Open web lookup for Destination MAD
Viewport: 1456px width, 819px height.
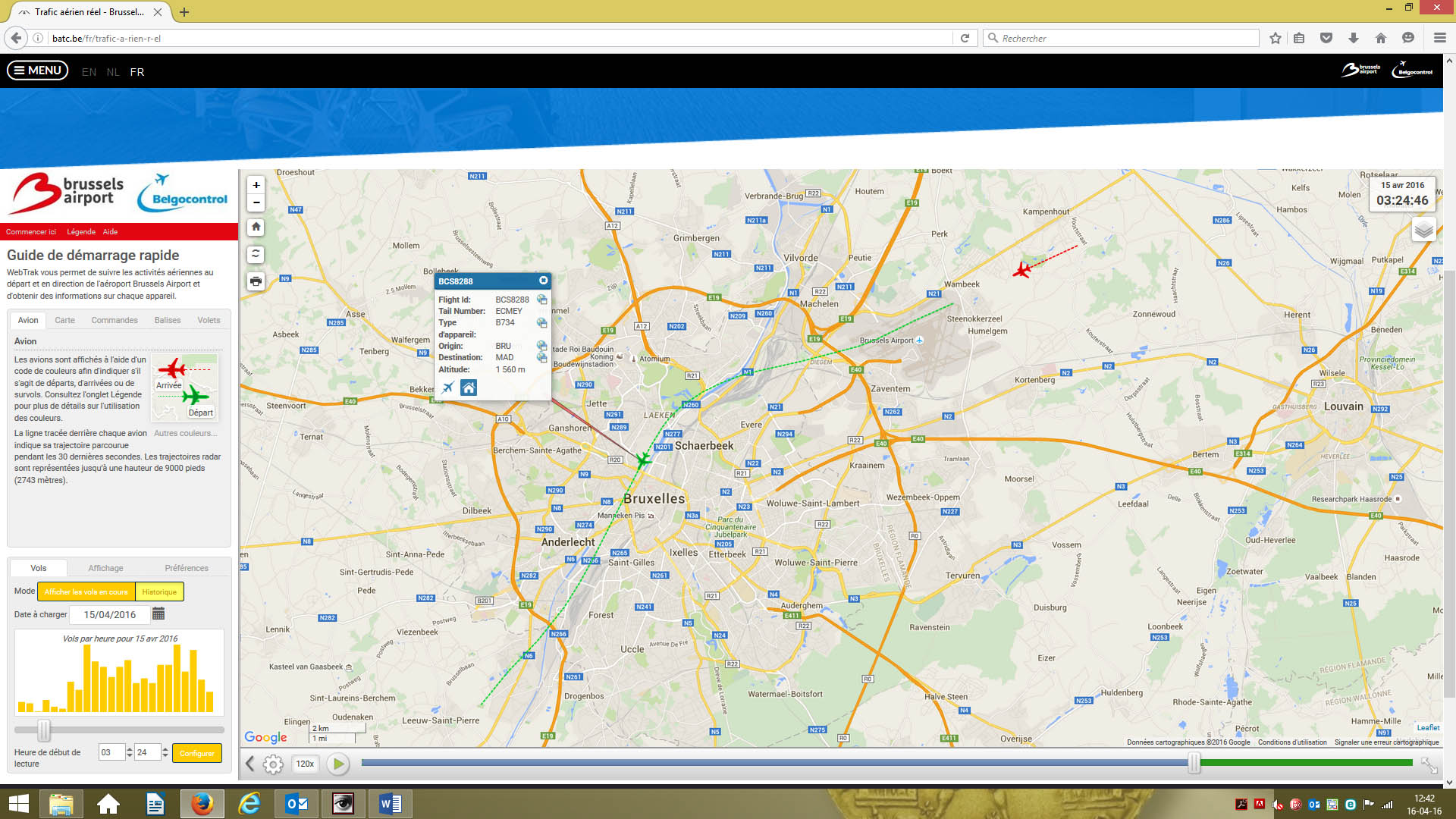[x=541, y=357]
